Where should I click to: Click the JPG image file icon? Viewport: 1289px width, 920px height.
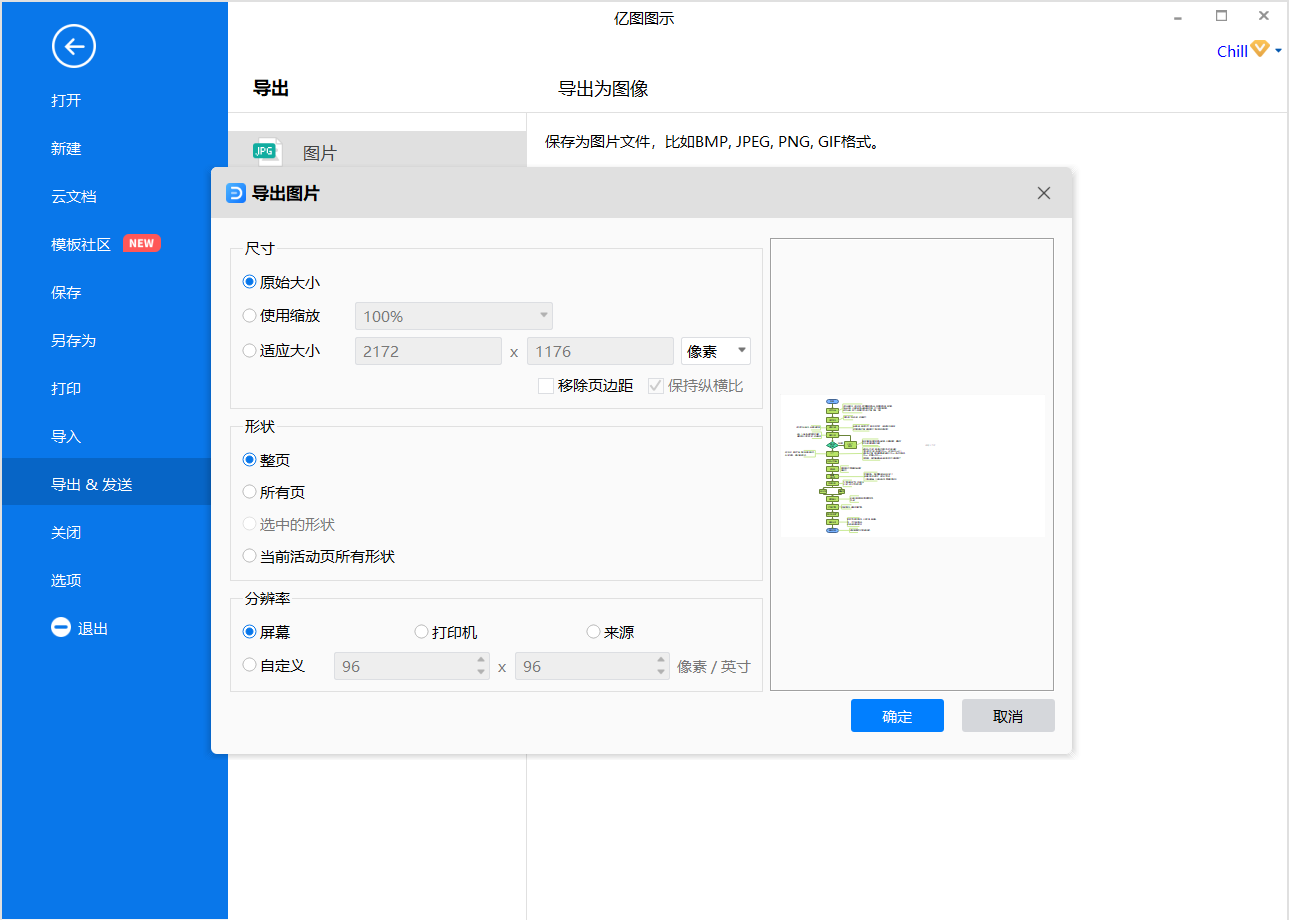(x=265, y=151)
